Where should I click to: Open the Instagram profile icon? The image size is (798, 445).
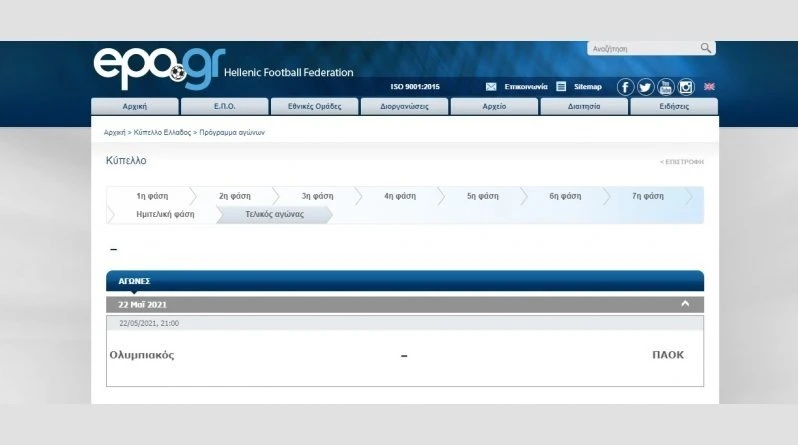[x=686, y=87]
